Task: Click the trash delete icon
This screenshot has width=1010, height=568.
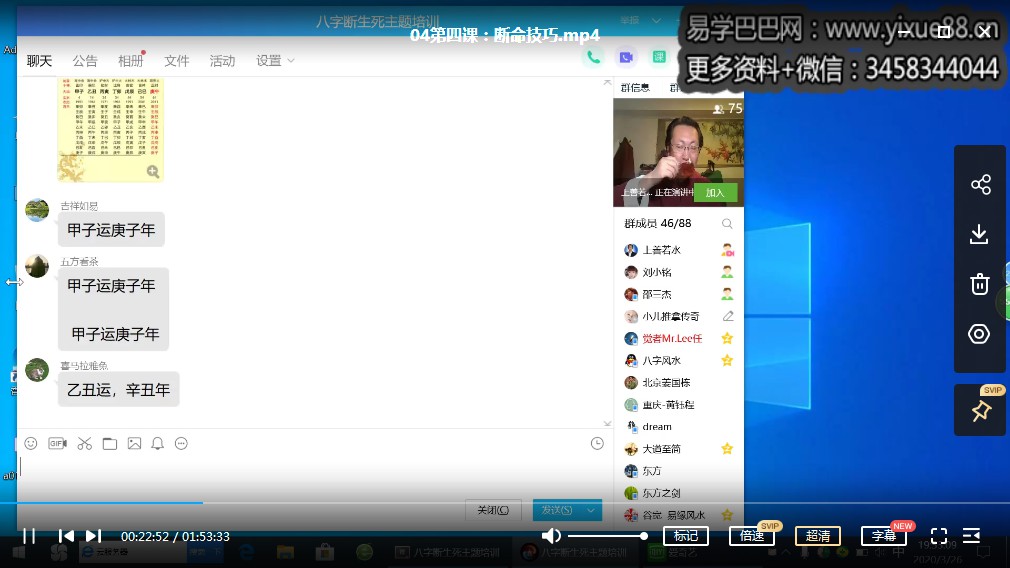Action: (980, 284)
